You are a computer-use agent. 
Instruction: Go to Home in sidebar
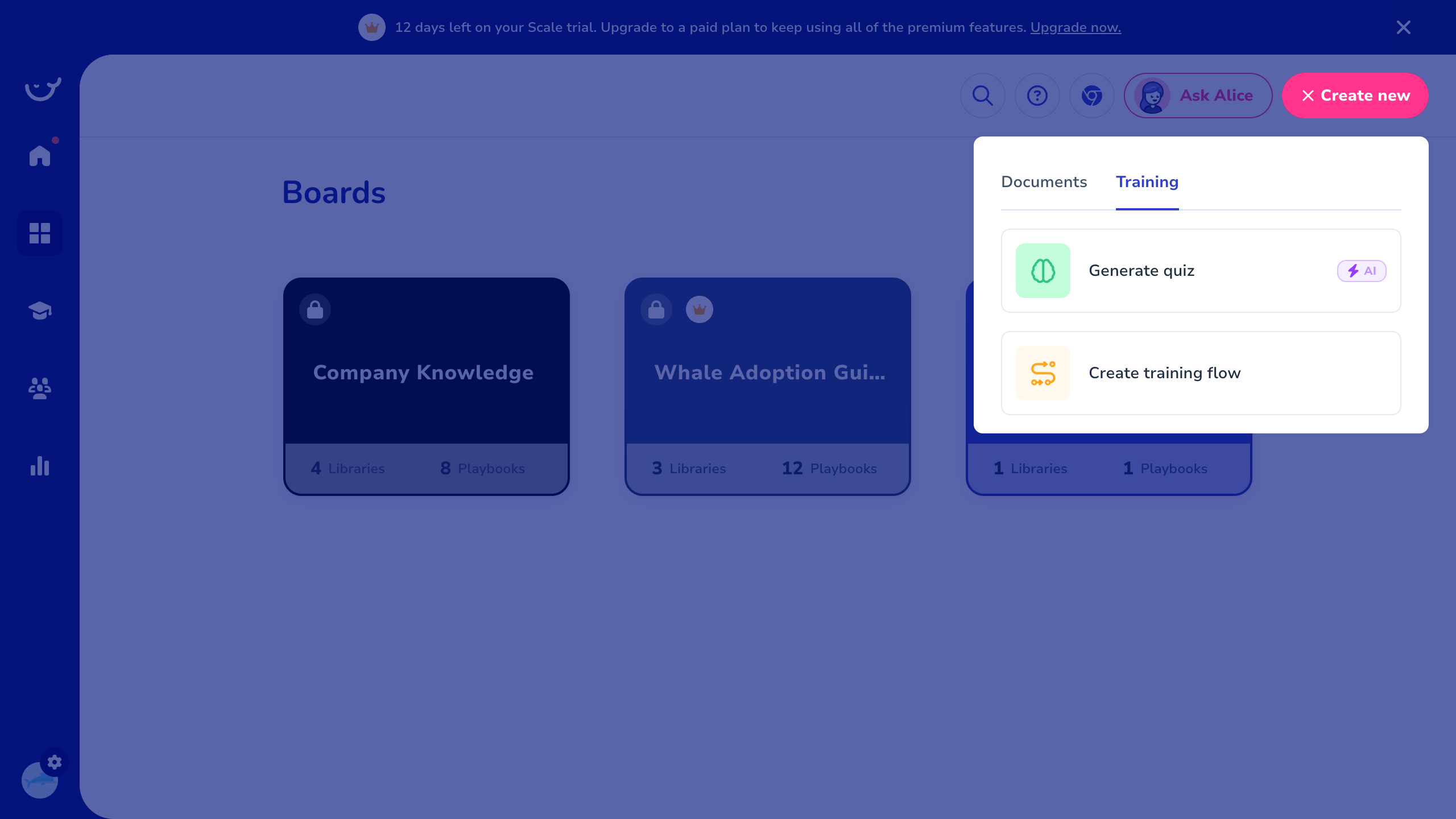[x=40, y=155]
